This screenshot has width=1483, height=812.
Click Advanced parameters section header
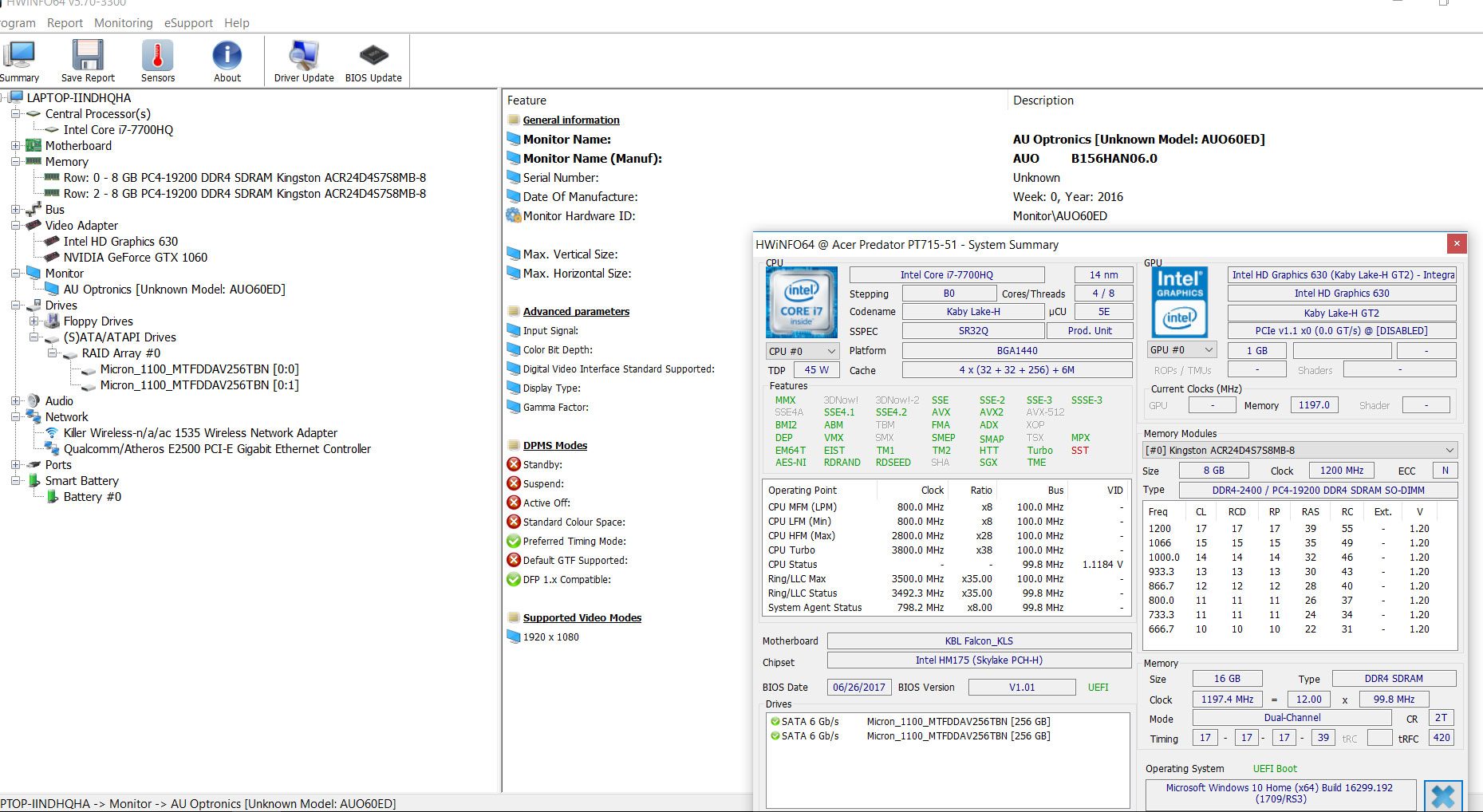point(576,311)
